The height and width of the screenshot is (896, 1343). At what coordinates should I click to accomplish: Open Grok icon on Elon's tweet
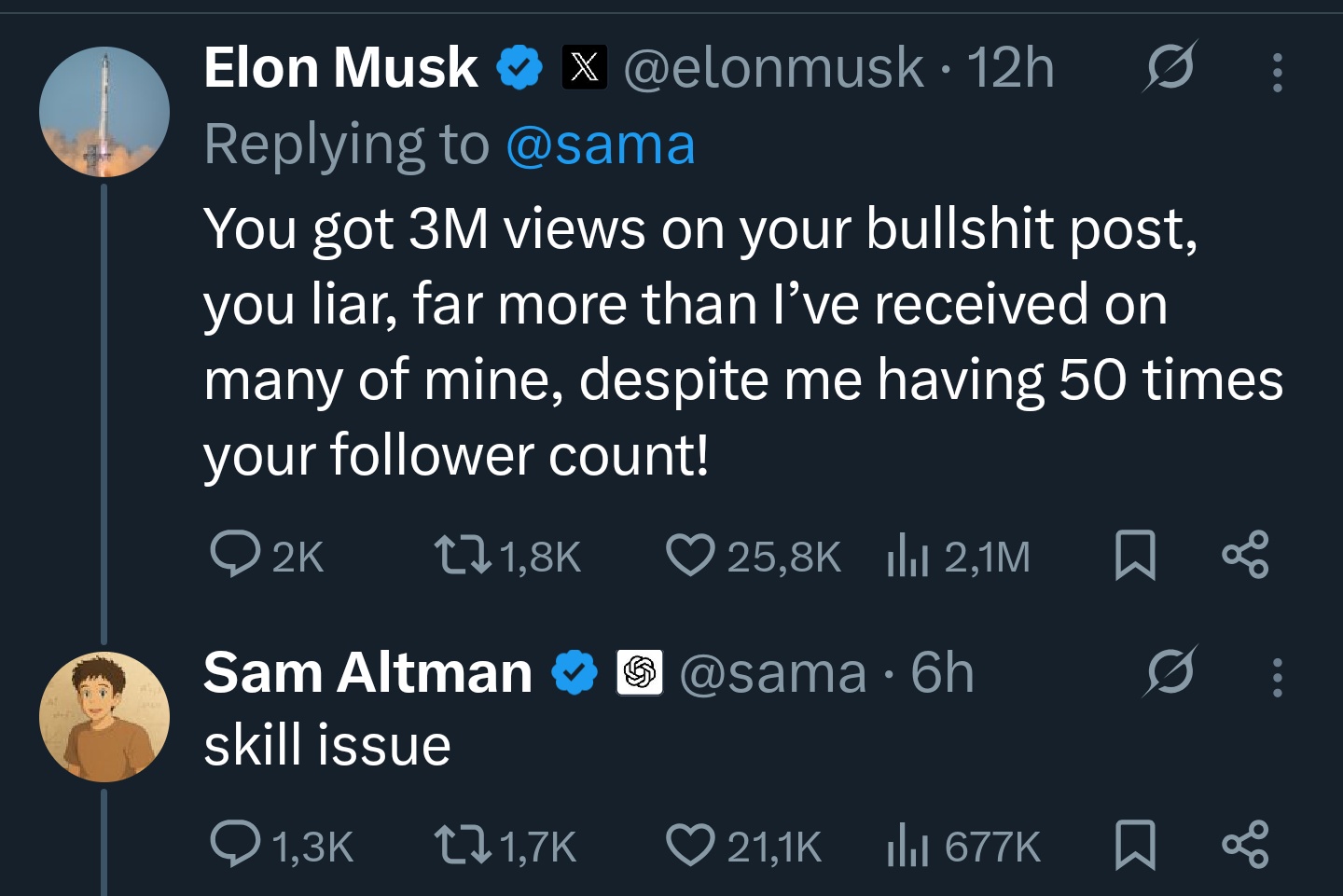(x=1170, y=67)
